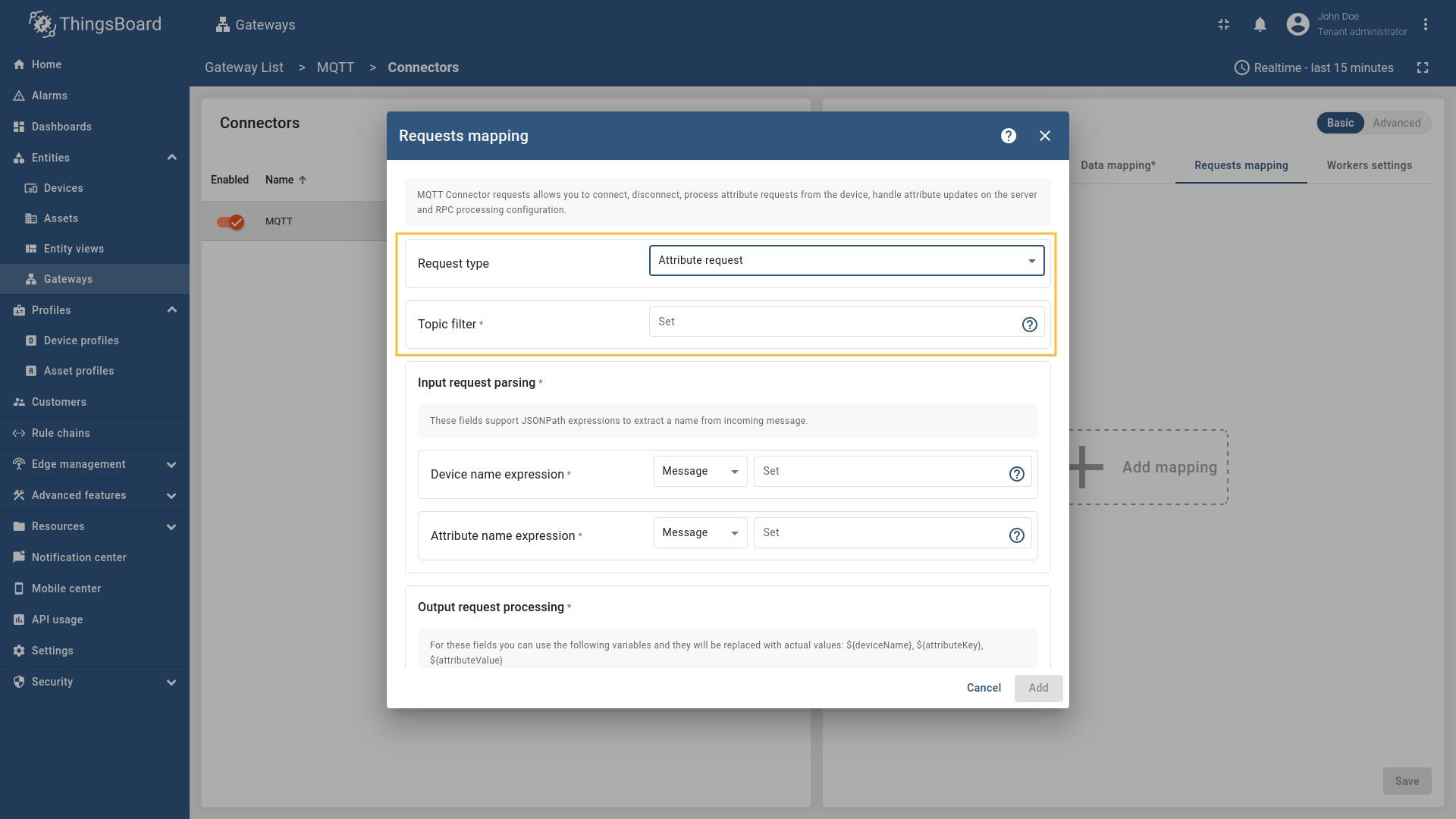The height and width of the screenshot is (819, 1456).
Task: Disable the MQTT connector toggle
Action: click(230, 222)
